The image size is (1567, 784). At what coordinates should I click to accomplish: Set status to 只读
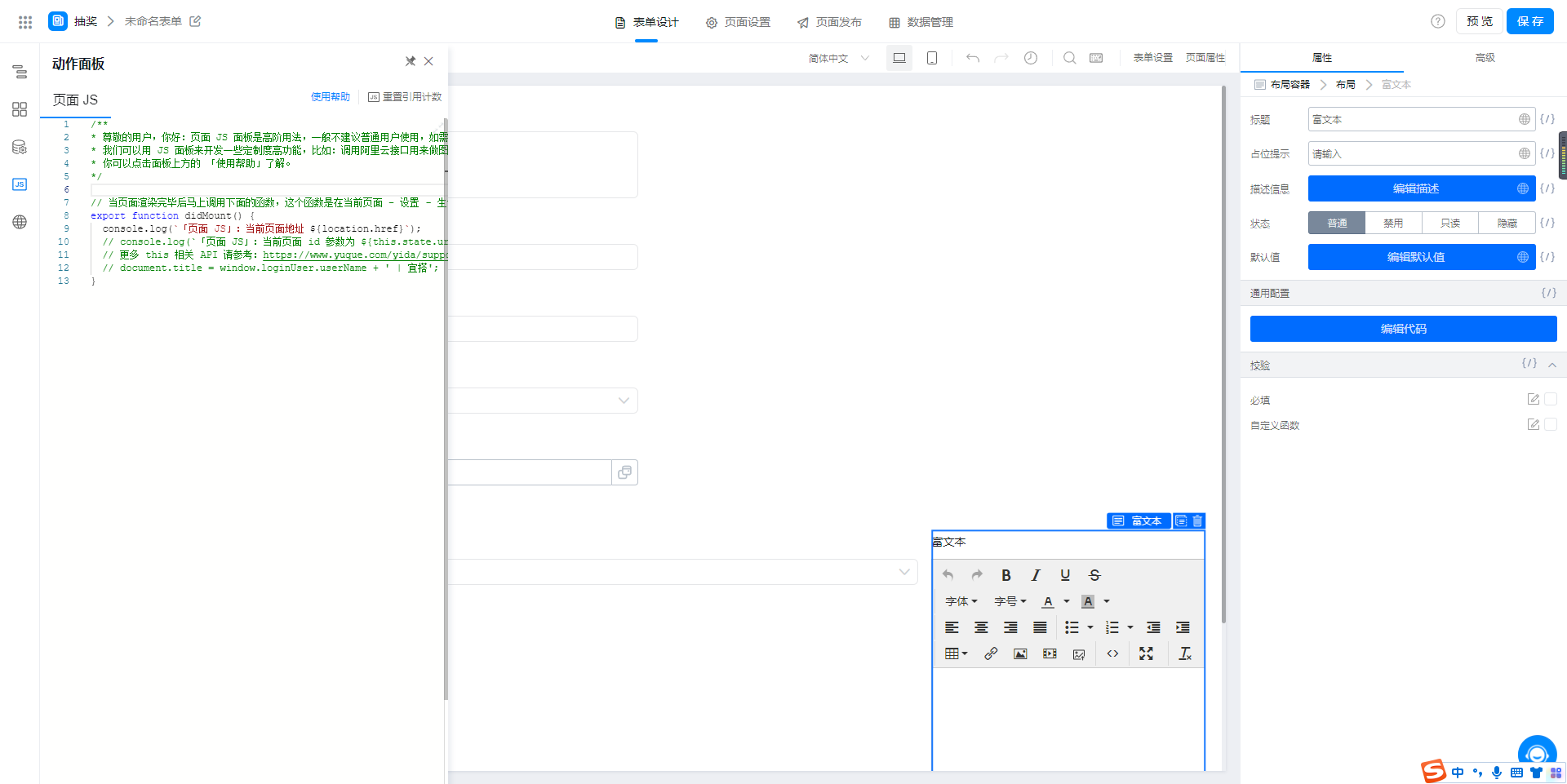coord(1450,223)
